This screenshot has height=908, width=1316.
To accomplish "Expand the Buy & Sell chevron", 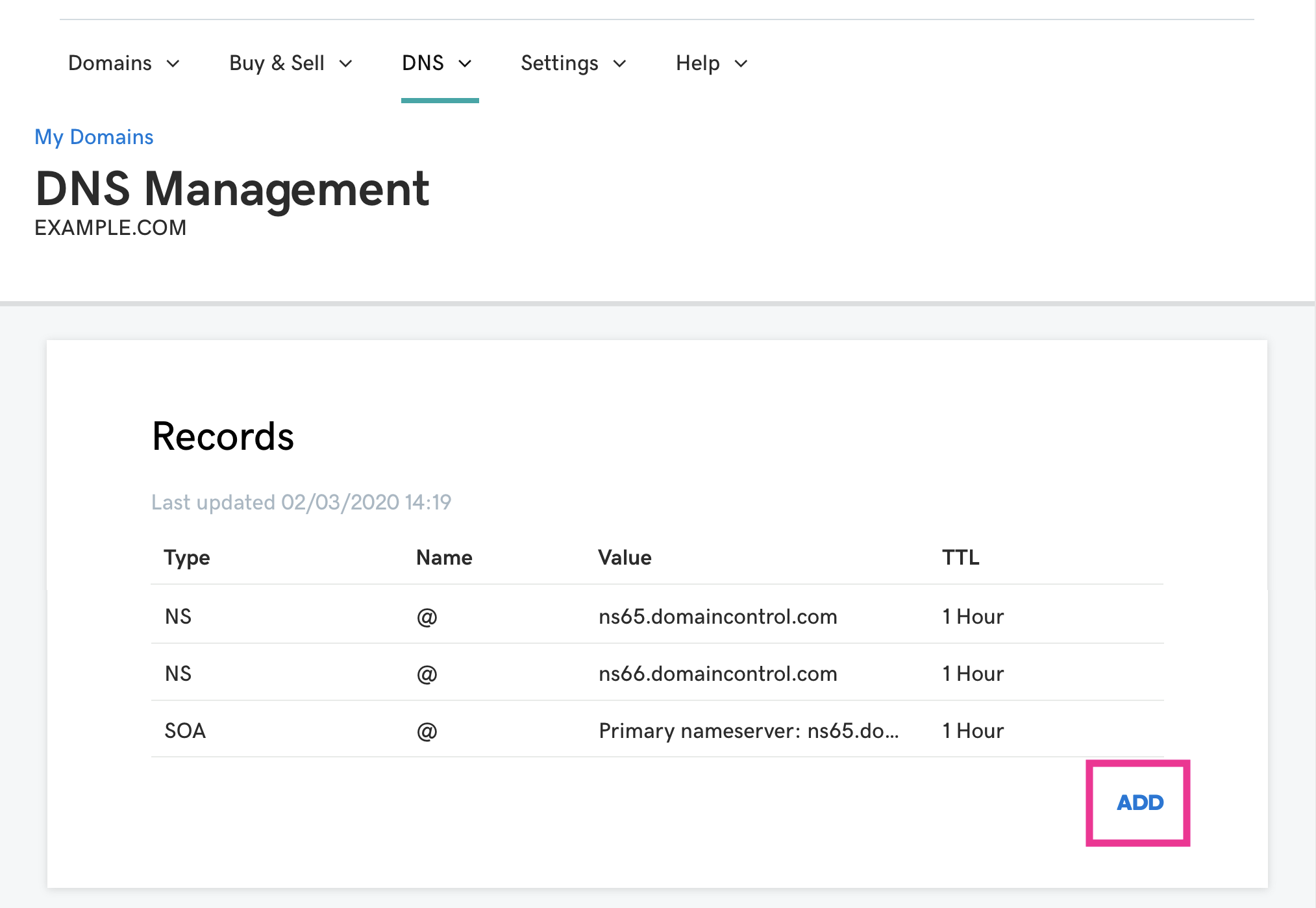I will click(345, 64).
